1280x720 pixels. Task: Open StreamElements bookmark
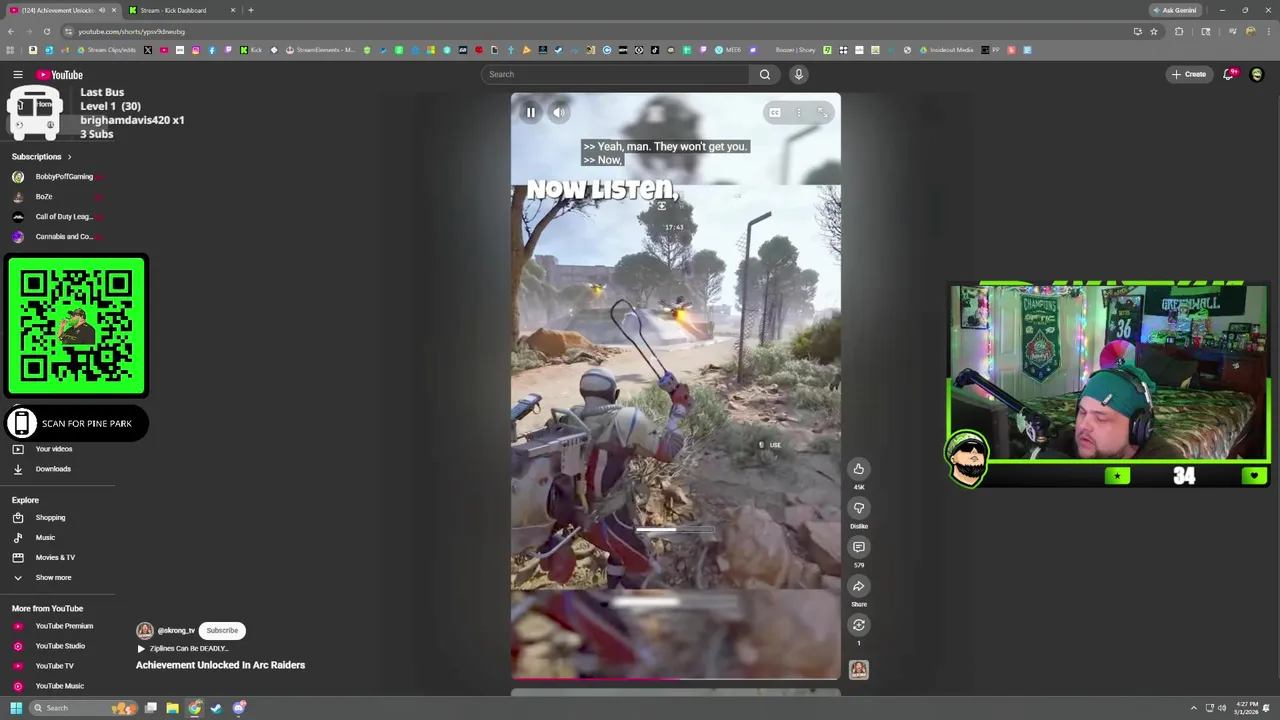tap(319, 50)
